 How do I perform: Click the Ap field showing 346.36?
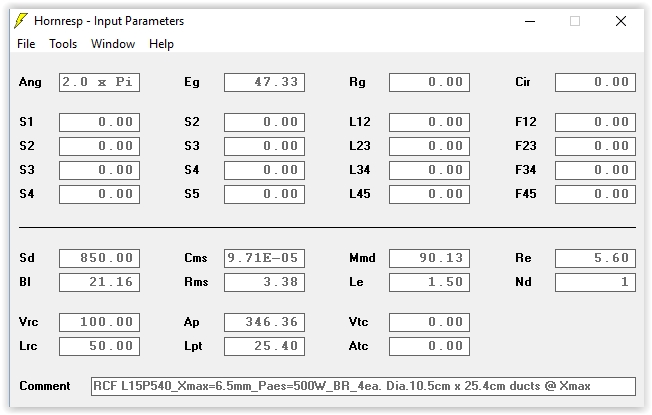(264, 322)
